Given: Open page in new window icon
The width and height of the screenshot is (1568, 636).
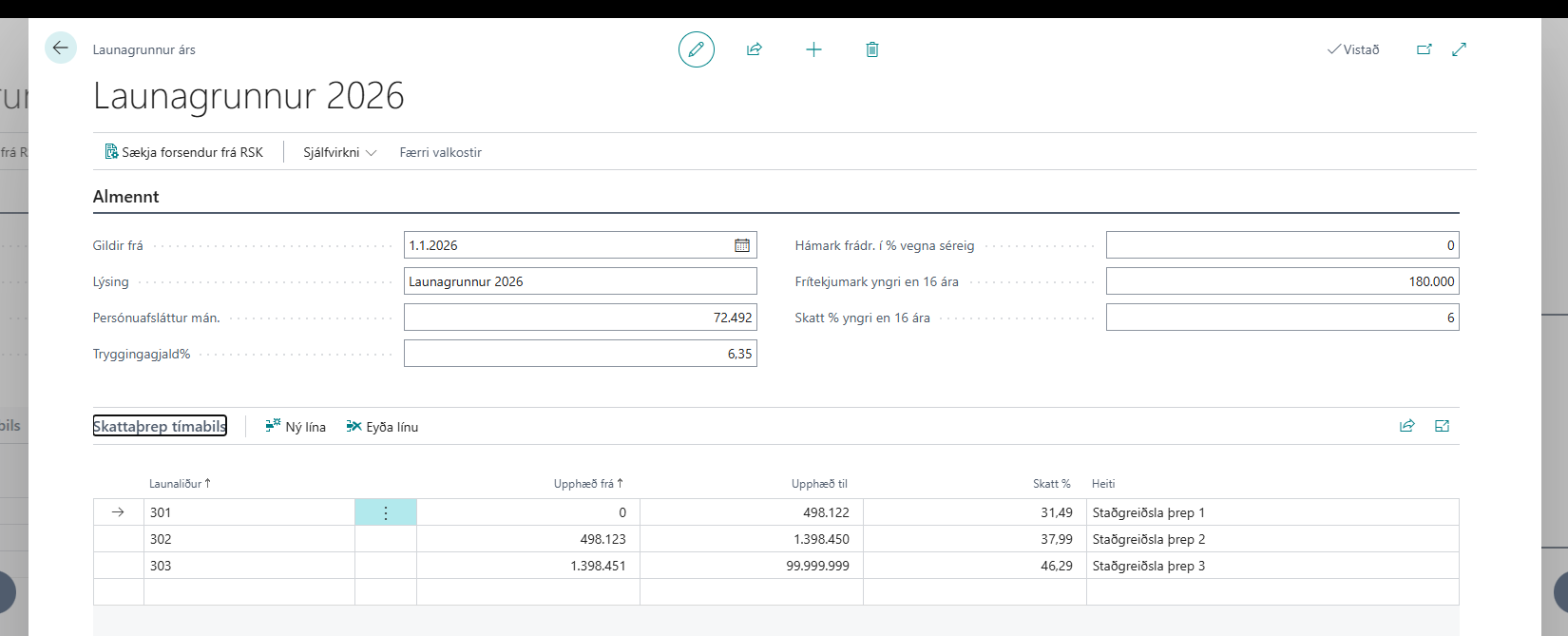Looking at the screenshot, I should pos(1424,49).
